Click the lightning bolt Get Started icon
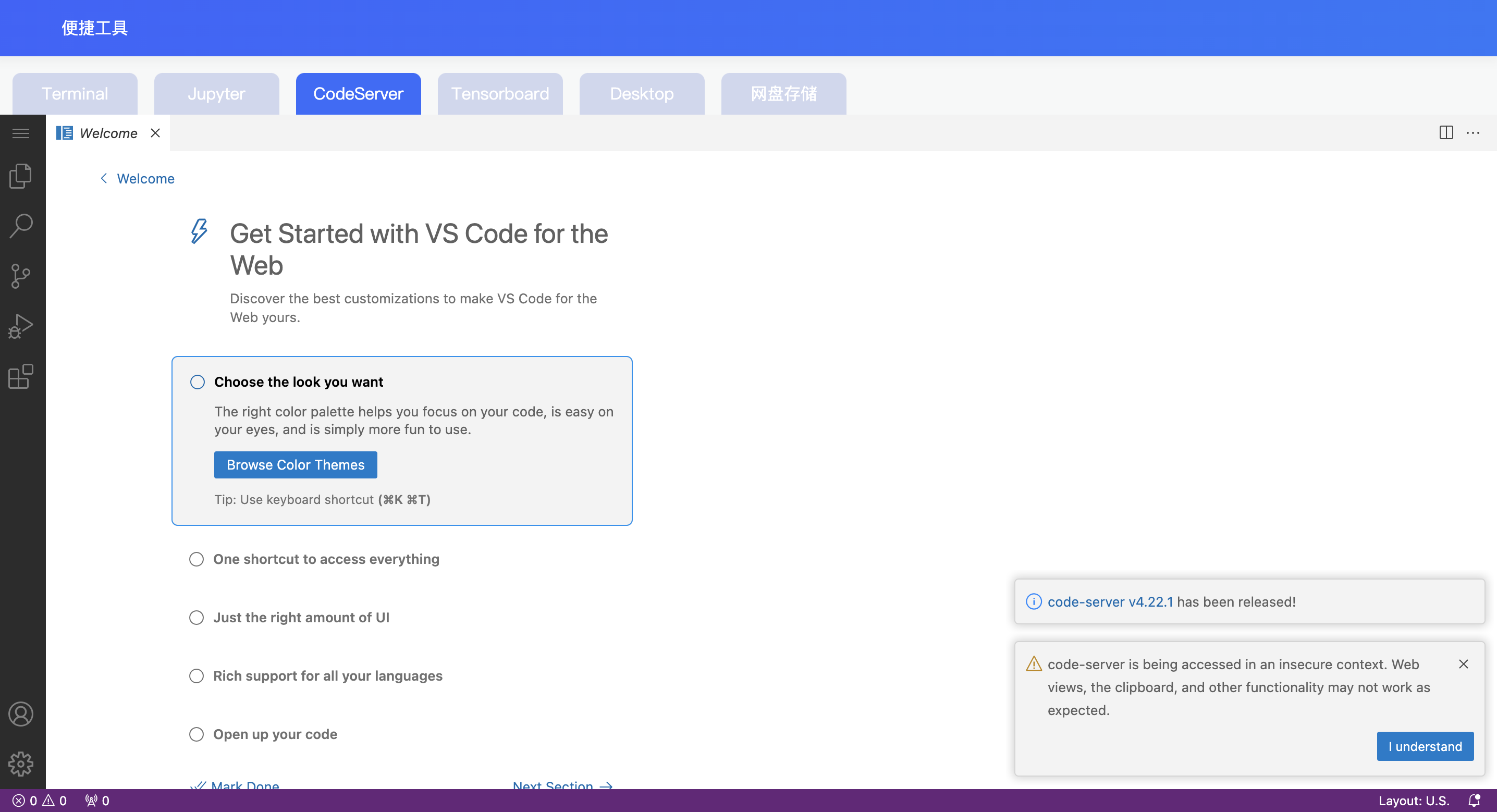 pyautogui.click(x=199, y=231)
